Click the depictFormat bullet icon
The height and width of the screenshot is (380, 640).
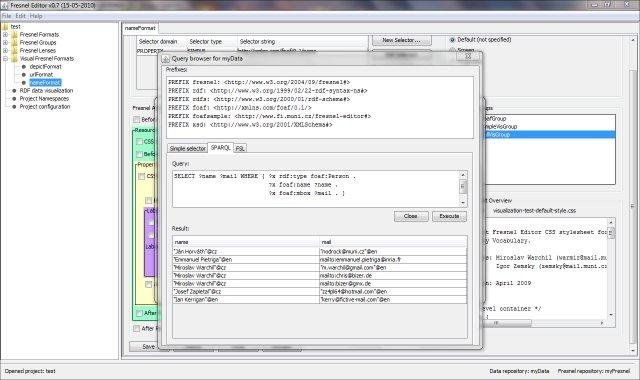24,67
